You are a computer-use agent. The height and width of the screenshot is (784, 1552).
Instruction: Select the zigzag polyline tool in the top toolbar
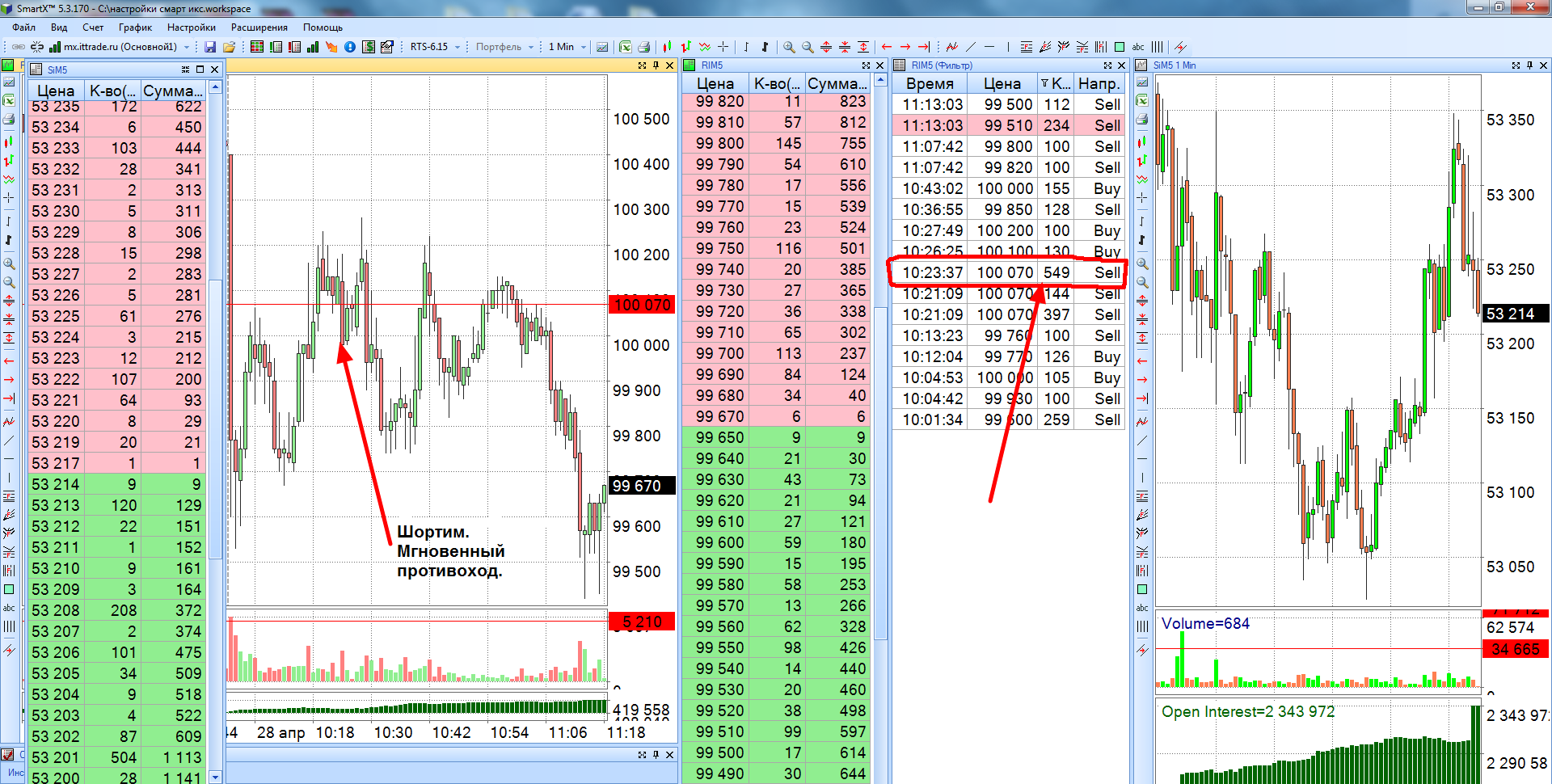point(952,47)
